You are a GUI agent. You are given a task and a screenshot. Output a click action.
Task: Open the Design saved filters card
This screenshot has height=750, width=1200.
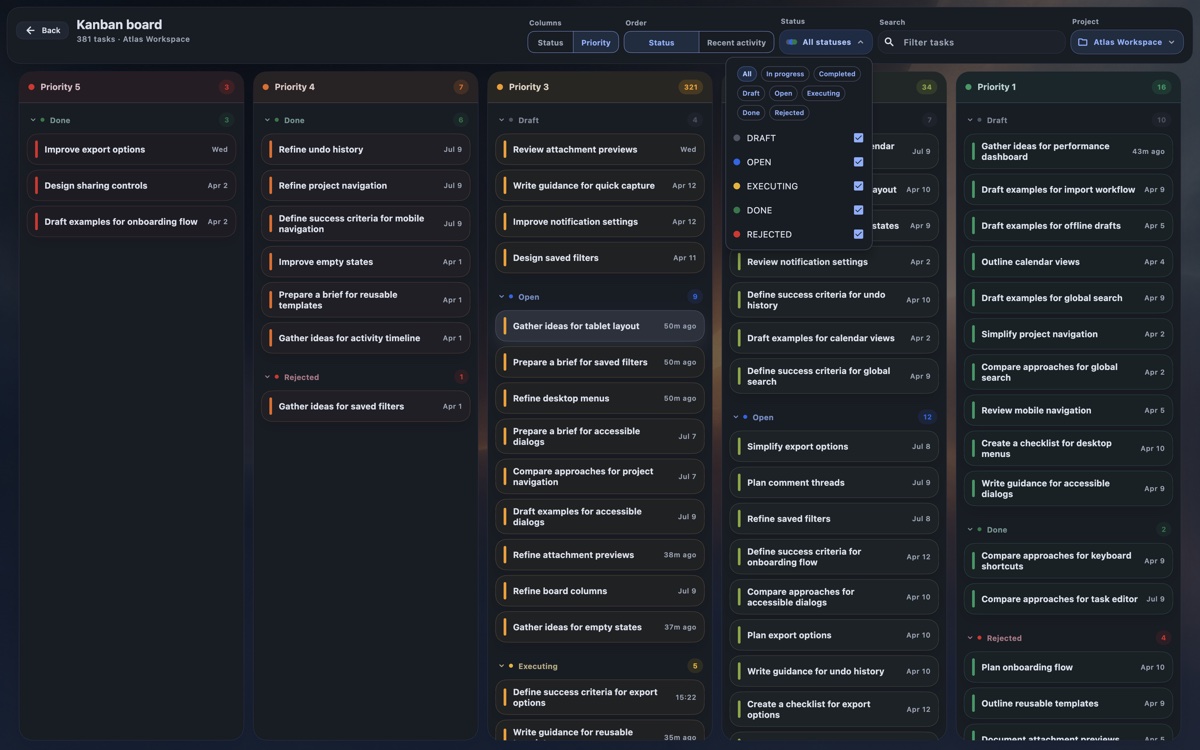click(x=599, y=258)
